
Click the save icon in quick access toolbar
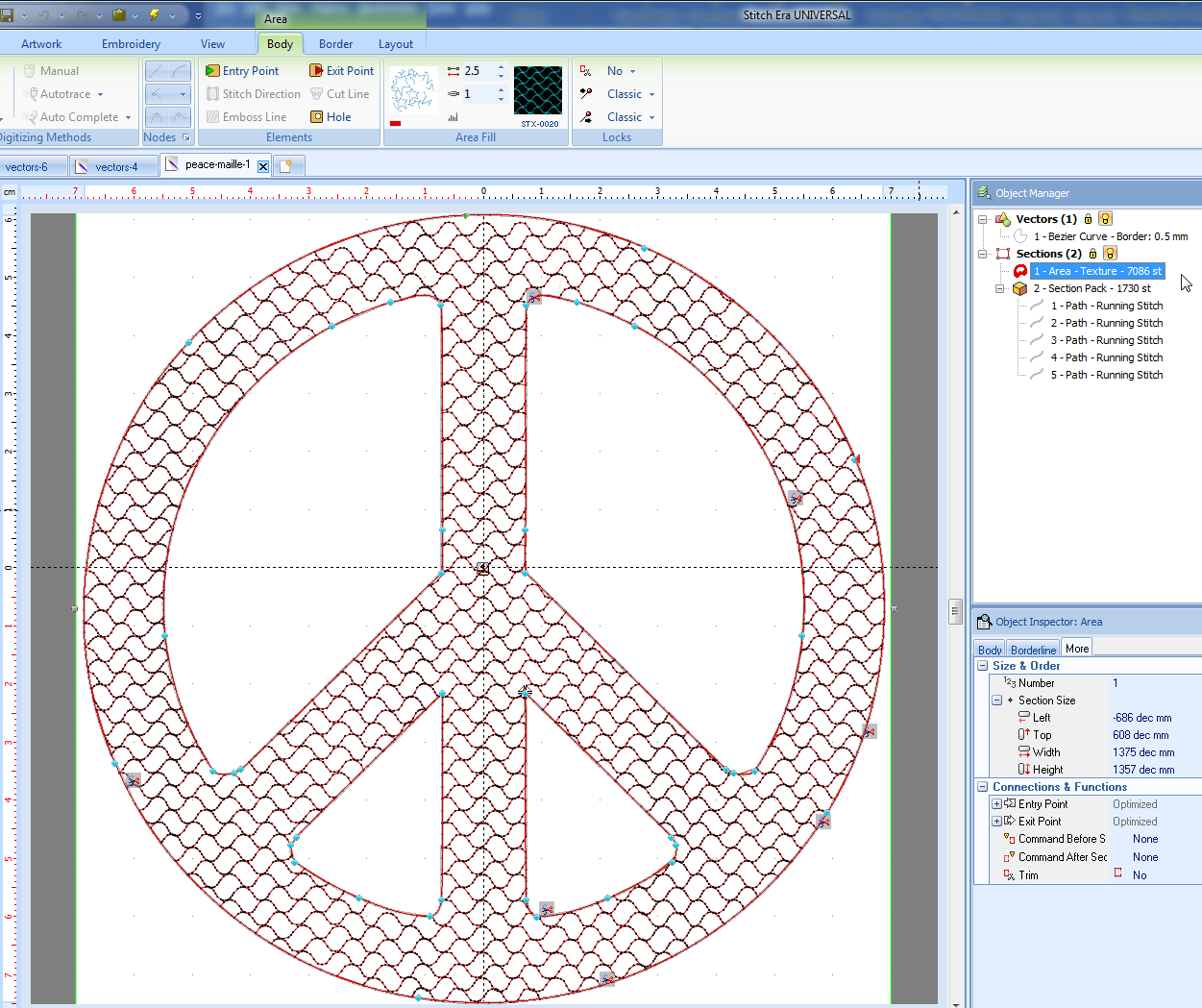pos(8,15)
